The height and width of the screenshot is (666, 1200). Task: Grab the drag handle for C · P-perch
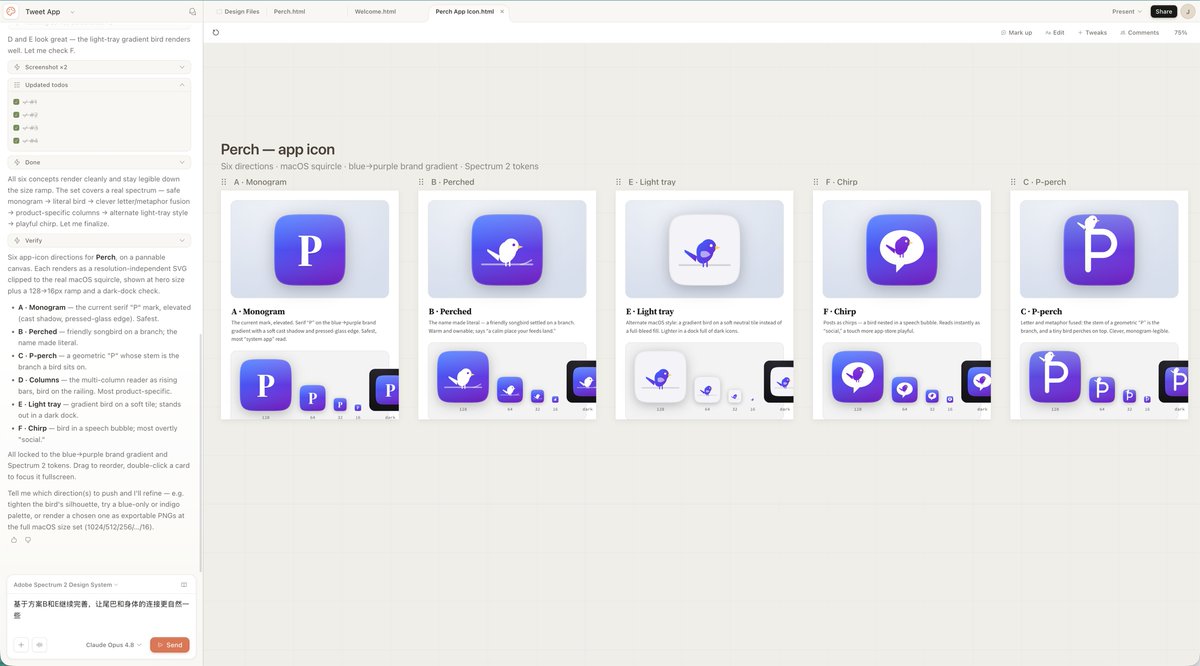pyautogui.click(x=1014, y=182)
